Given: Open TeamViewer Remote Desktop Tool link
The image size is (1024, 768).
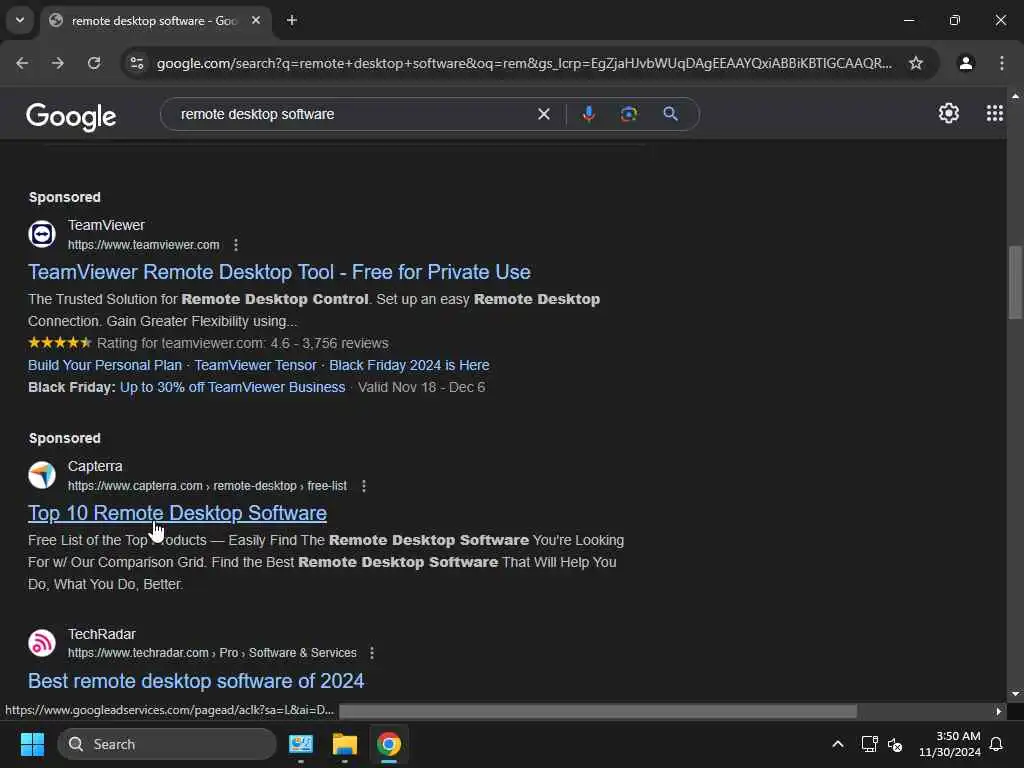Looking at the screenshot, I should click(x=279, y=272).
